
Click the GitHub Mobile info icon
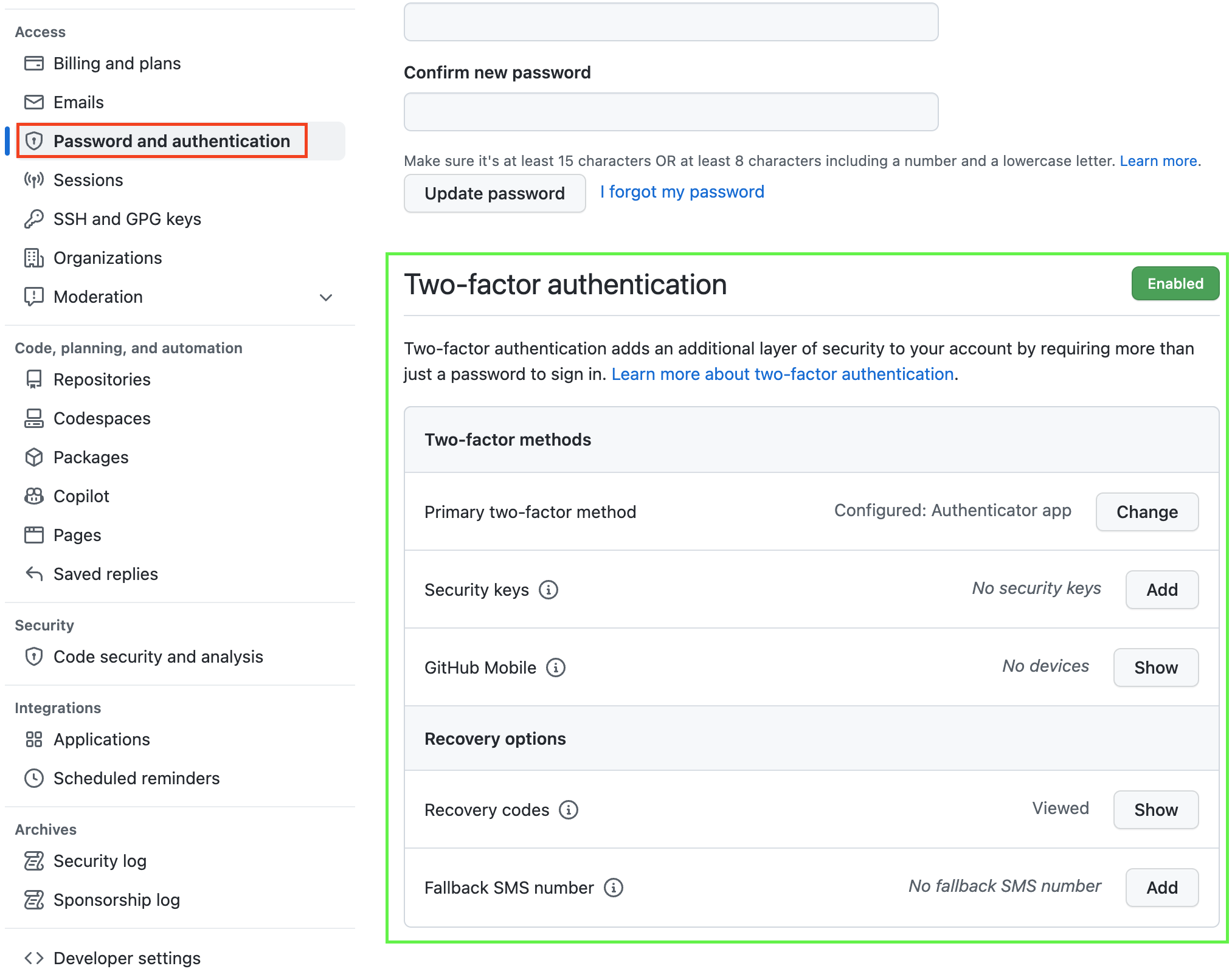point(555,668)
